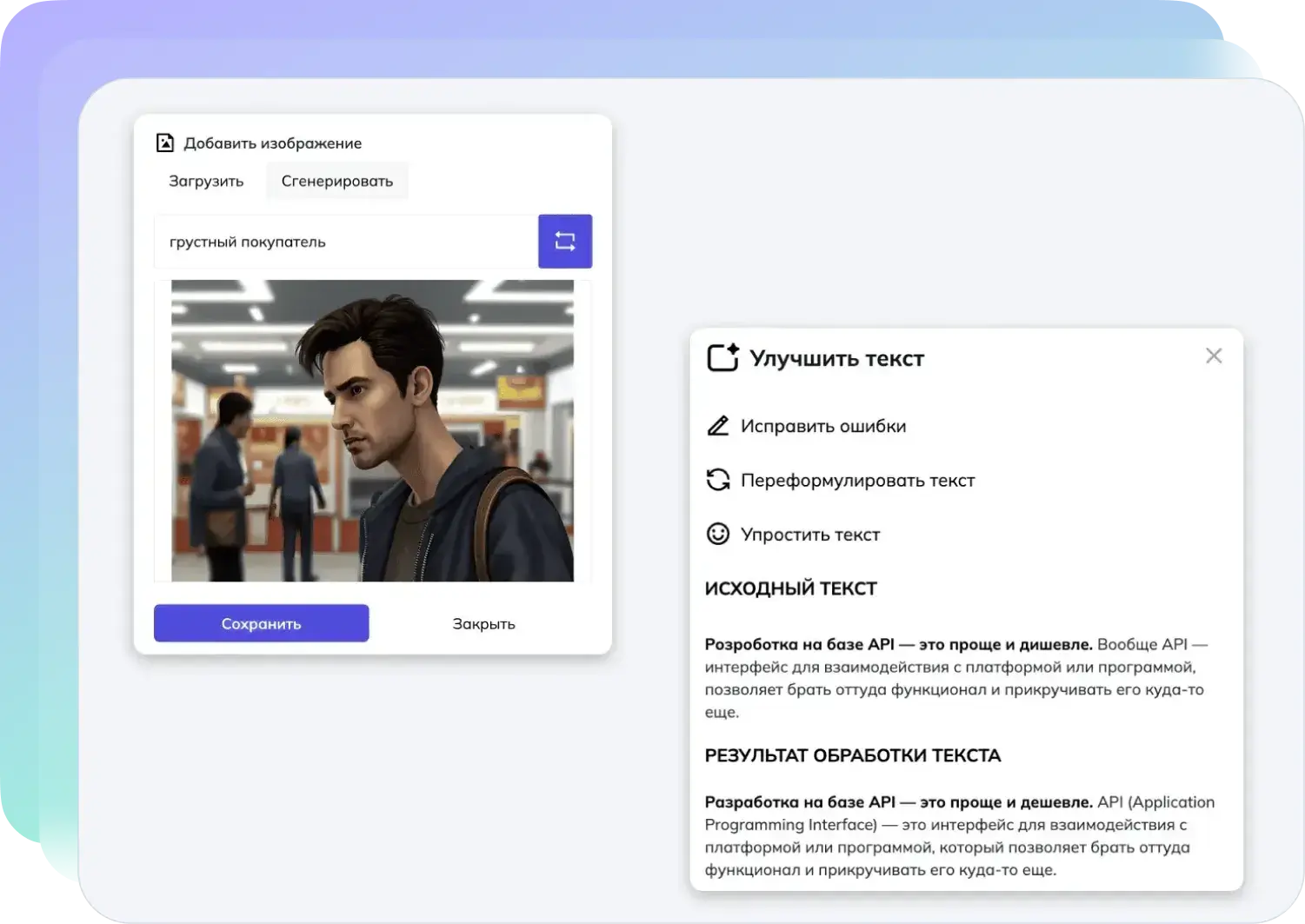Image resolution: width=1305 pixels, height=924 pixels.
Task: Regenerate image with the blue arrows button
Action: tap(565, 241)
